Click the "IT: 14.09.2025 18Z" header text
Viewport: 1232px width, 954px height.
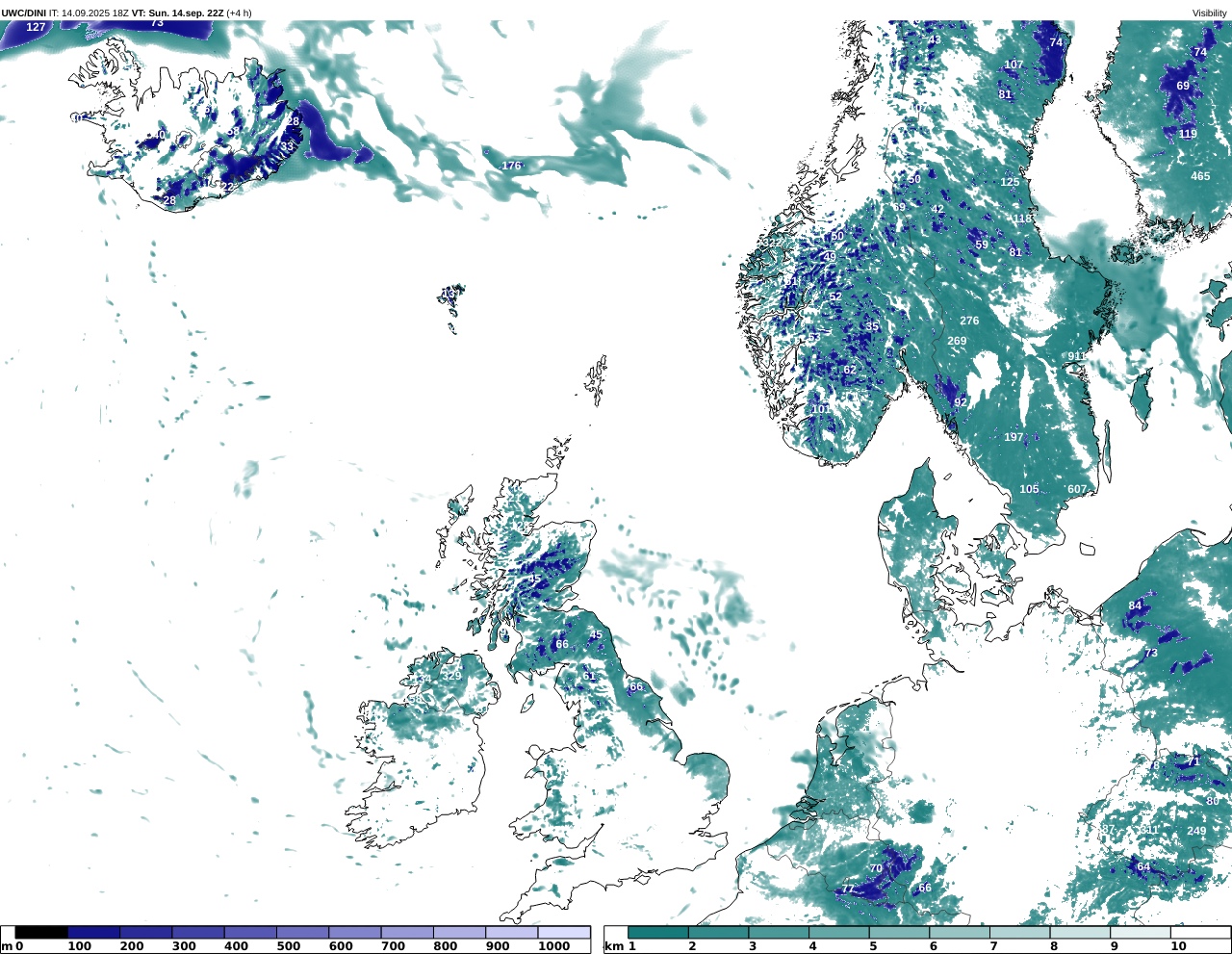point(89,13)
